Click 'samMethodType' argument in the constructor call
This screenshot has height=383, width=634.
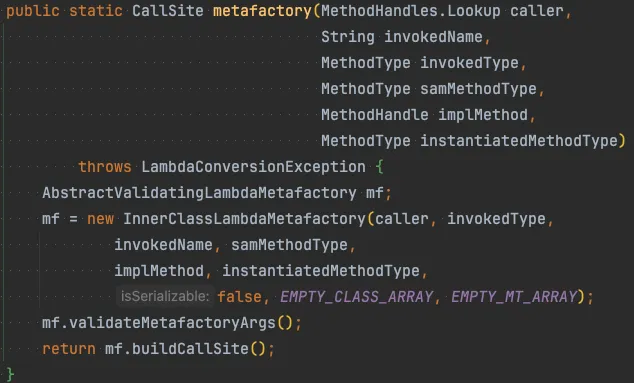(x=289, y=245)
